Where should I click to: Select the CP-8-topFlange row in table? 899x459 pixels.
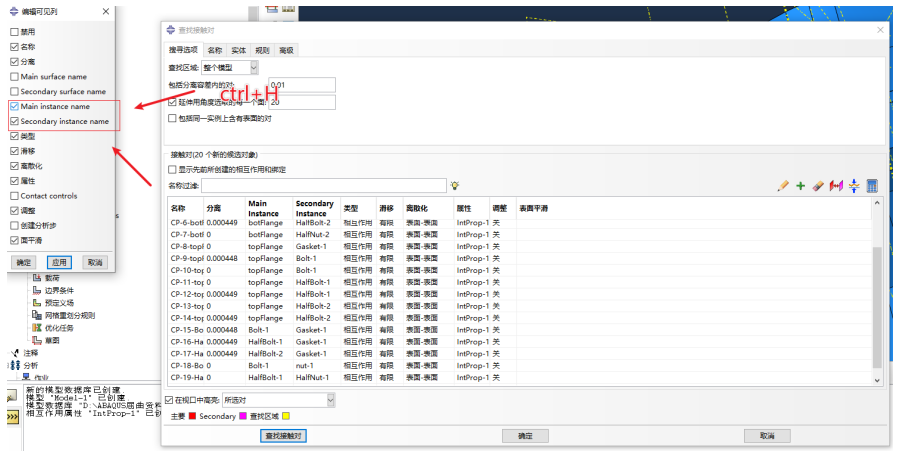click(519, 246)
